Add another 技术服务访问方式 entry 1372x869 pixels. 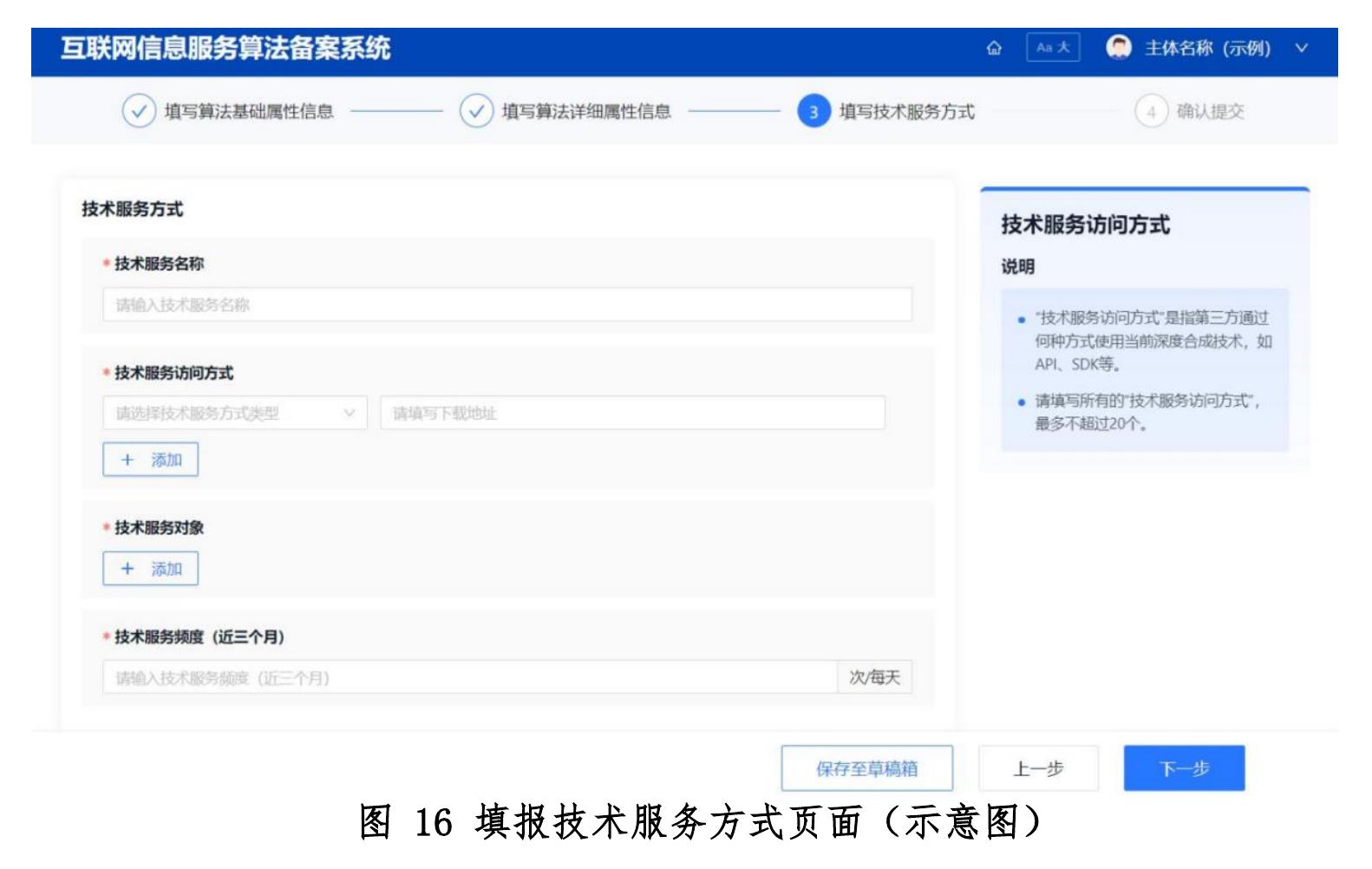point(151,460)
